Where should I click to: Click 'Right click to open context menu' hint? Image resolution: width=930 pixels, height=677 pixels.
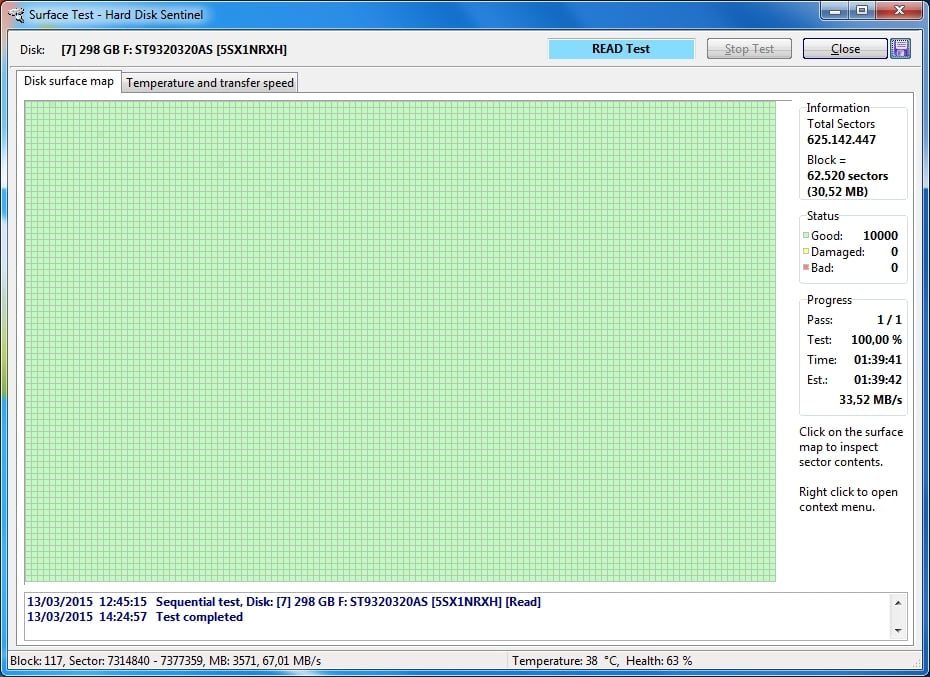848,499
